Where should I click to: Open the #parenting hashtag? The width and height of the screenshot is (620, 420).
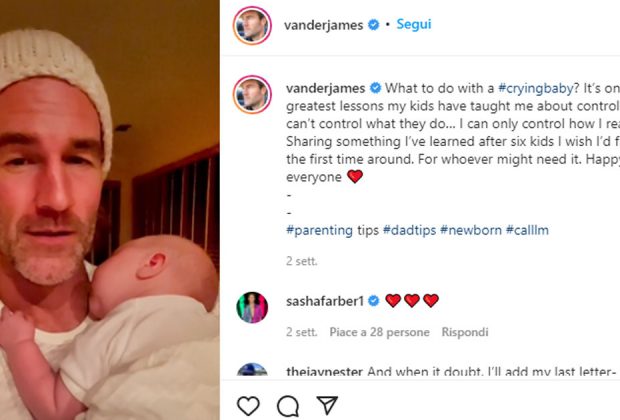tap(319, 230)
